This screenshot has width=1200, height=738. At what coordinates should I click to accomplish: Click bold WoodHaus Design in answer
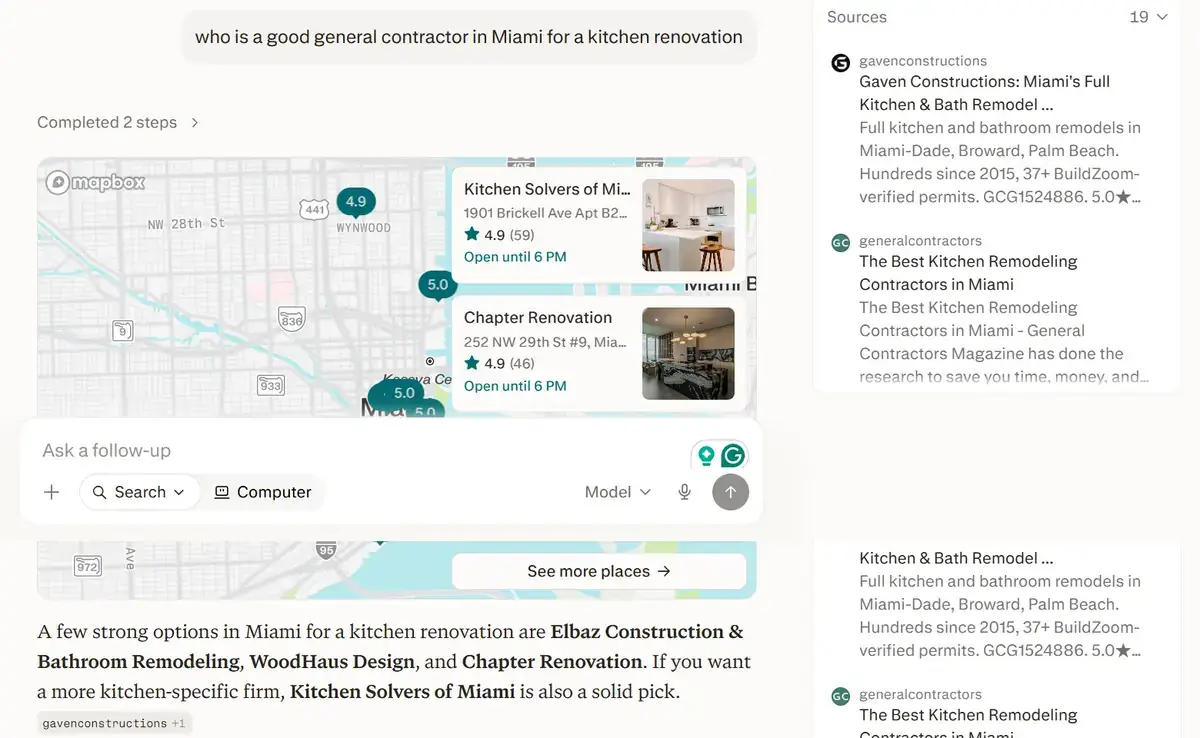pos(332,662)
